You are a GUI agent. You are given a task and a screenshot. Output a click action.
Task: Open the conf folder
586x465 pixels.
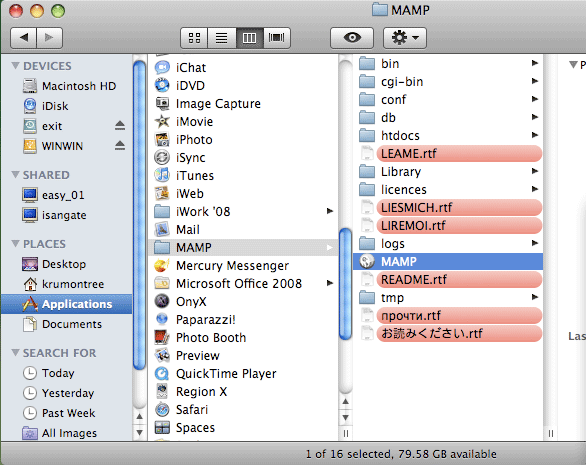(448, 99)
